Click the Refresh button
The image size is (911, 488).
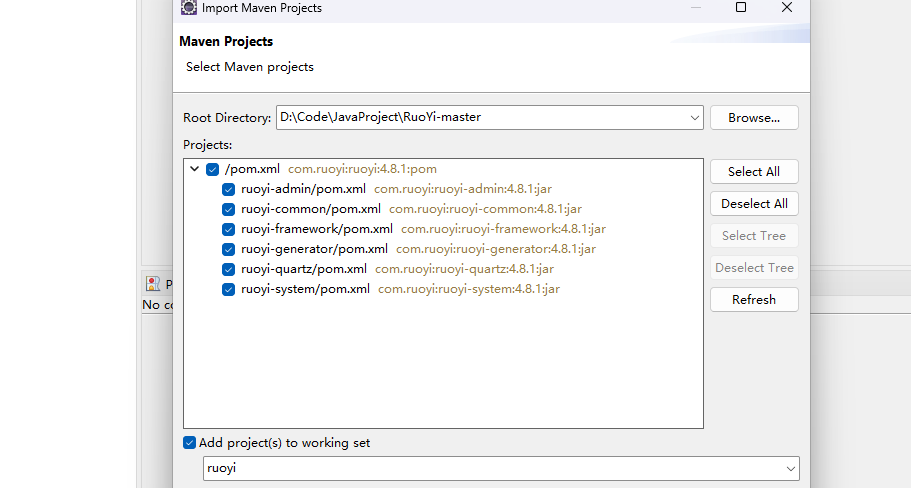pos(754,300)
